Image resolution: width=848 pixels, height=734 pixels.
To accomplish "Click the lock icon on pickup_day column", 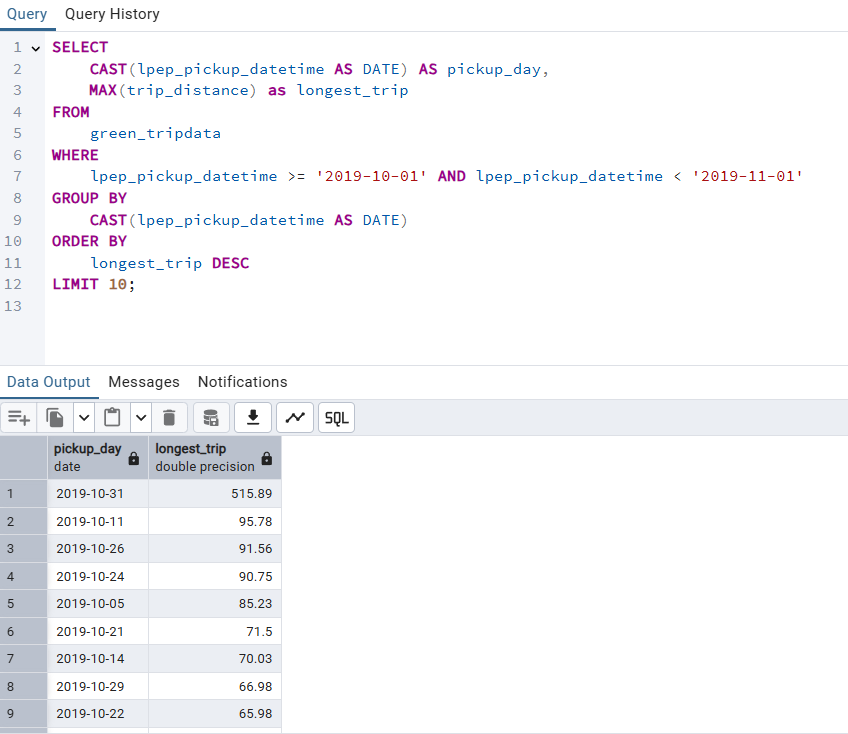I will pos(134,459).
